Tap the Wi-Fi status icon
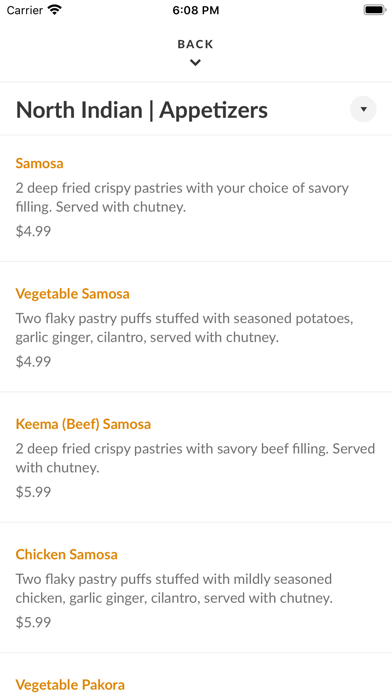392x696 pixels. [55, 10]
